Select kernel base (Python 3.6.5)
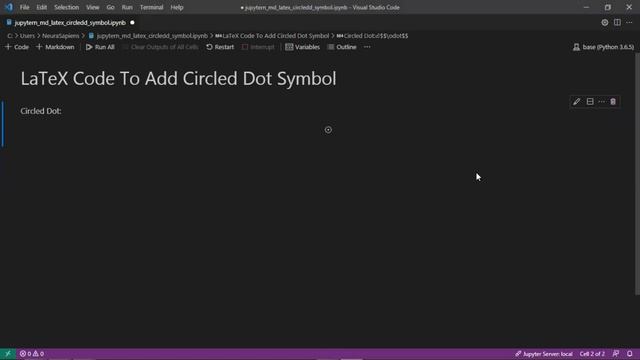 point(604,47)
